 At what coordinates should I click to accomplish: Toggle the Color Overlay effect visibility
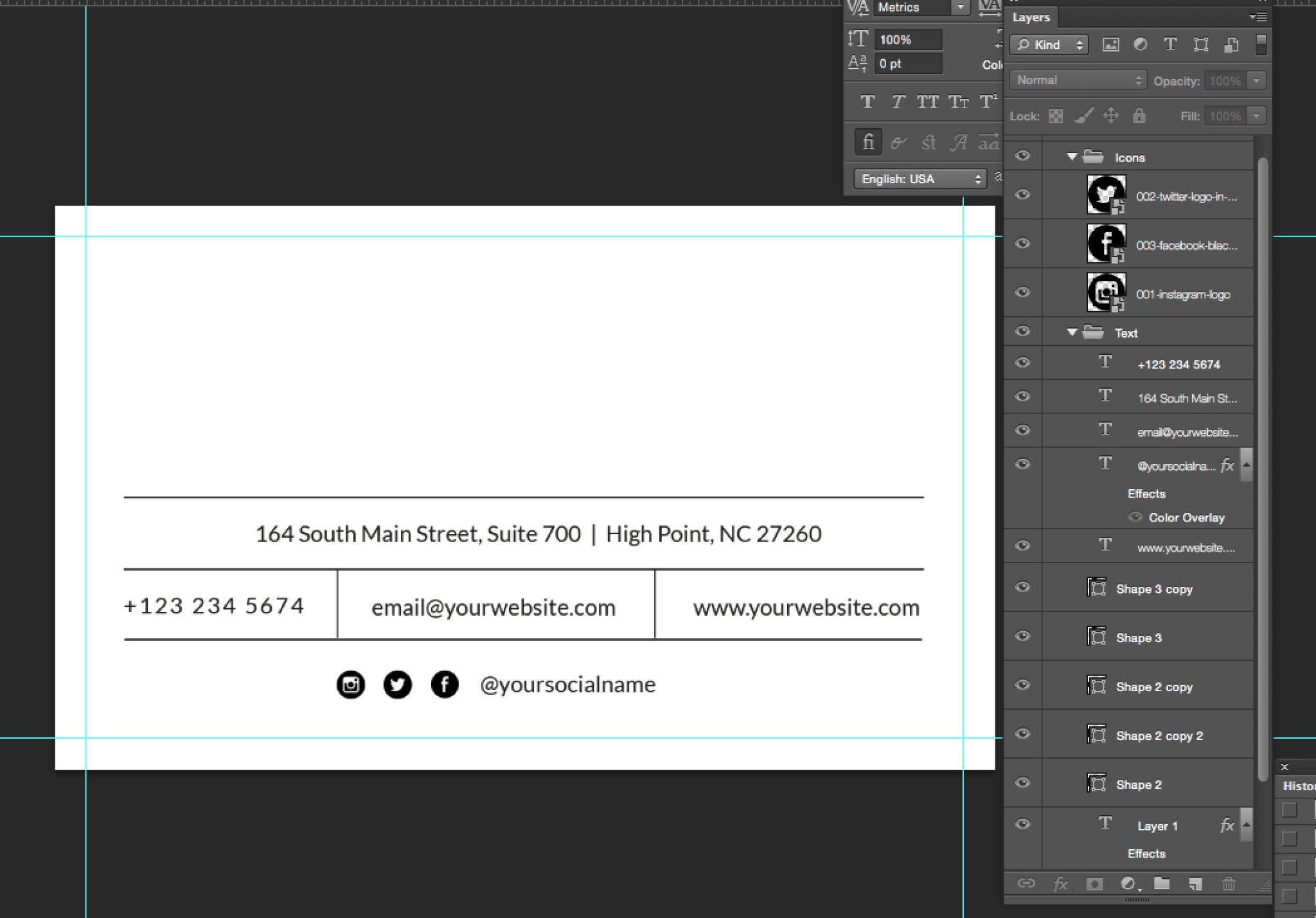click(1135, 517)
